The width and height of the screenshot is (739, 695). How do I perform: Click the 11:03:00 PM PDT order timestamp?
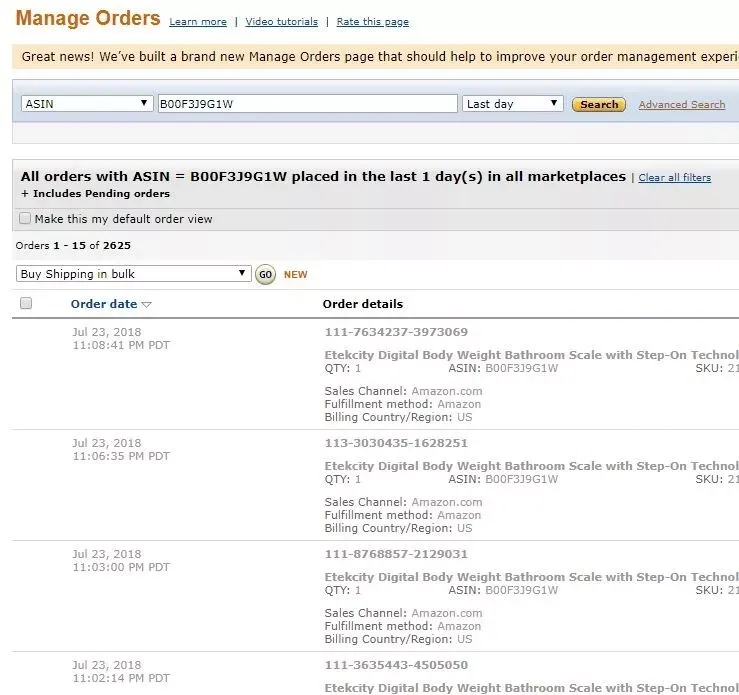click(x=121, y=567)
